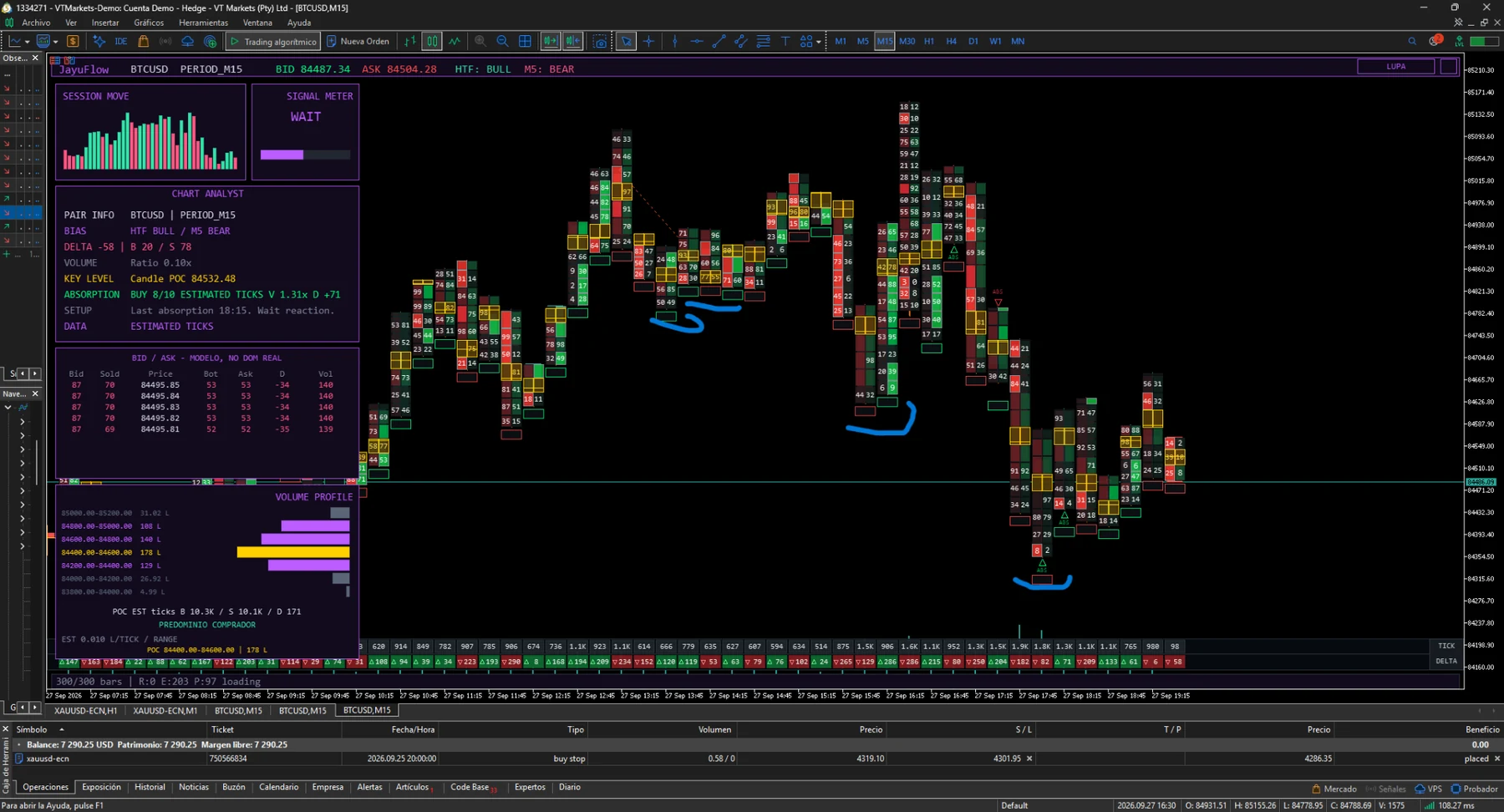The width and height of the screenshot is (1504, 812).
Task: Toggle chart shift from right edge
Action: (572, 41)
